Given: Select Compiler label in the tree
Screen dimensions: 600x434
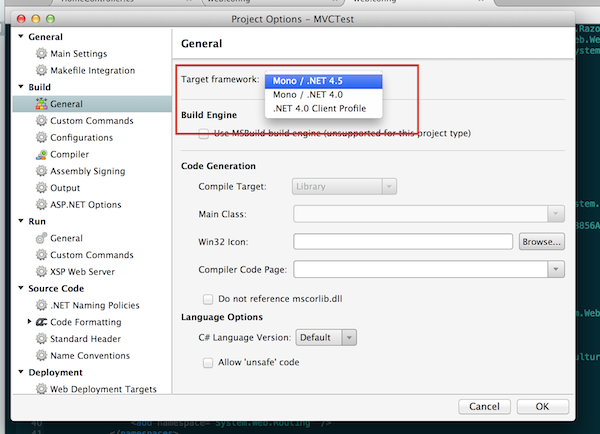Looking at the screenshot, I should pos(69,154).
